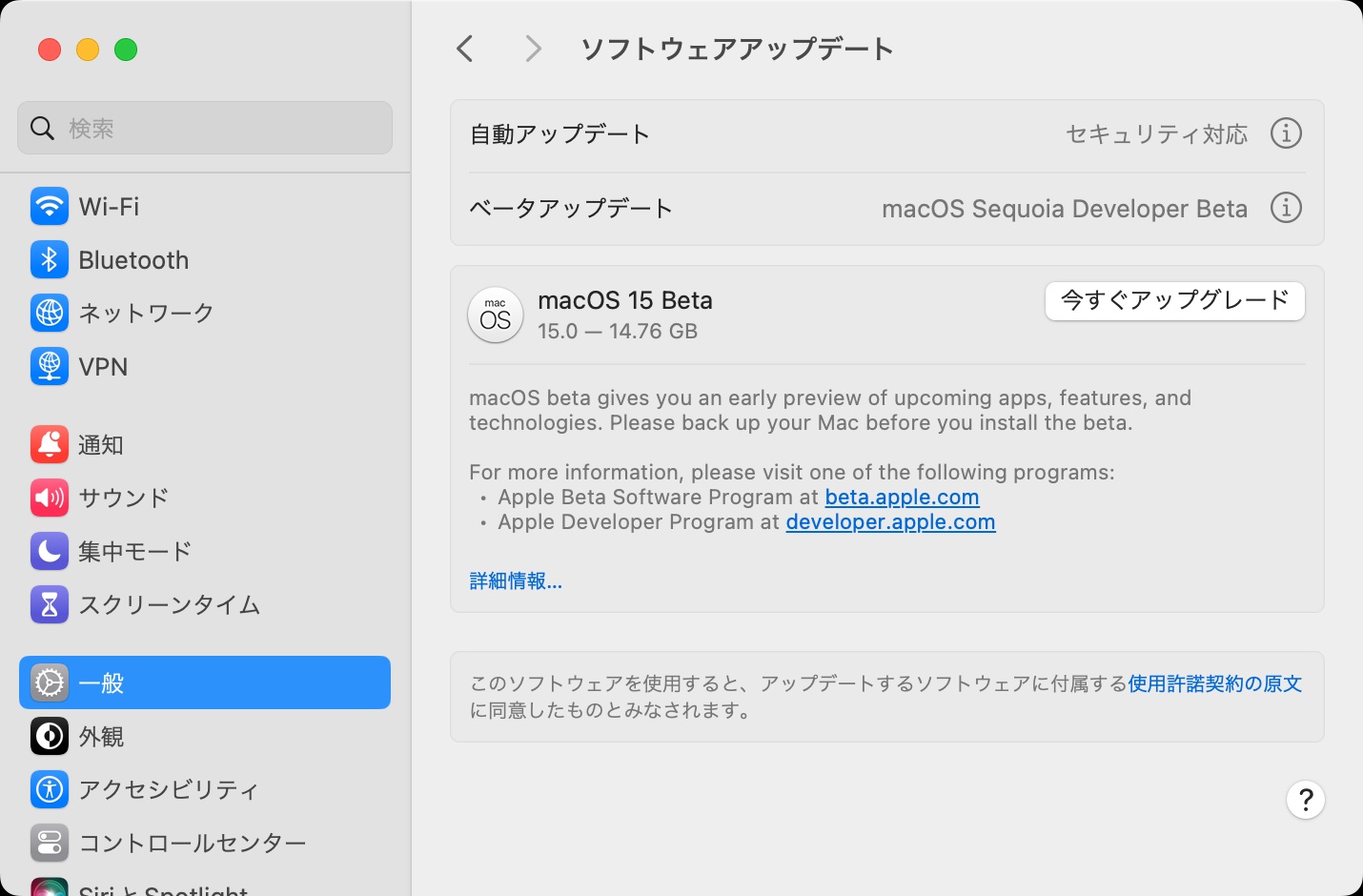Click the 集中モード moon icon
Viewport: 1363px width, 896px height.
[50, 551]
